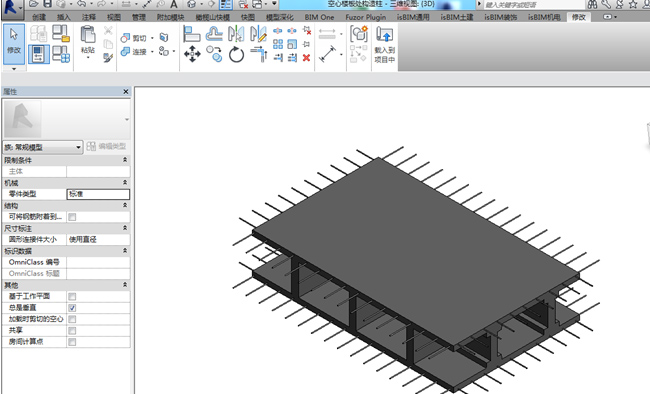
Task: Toggle the 加载时剪切的空心 checkbox
Action: [x=72, y=319]
